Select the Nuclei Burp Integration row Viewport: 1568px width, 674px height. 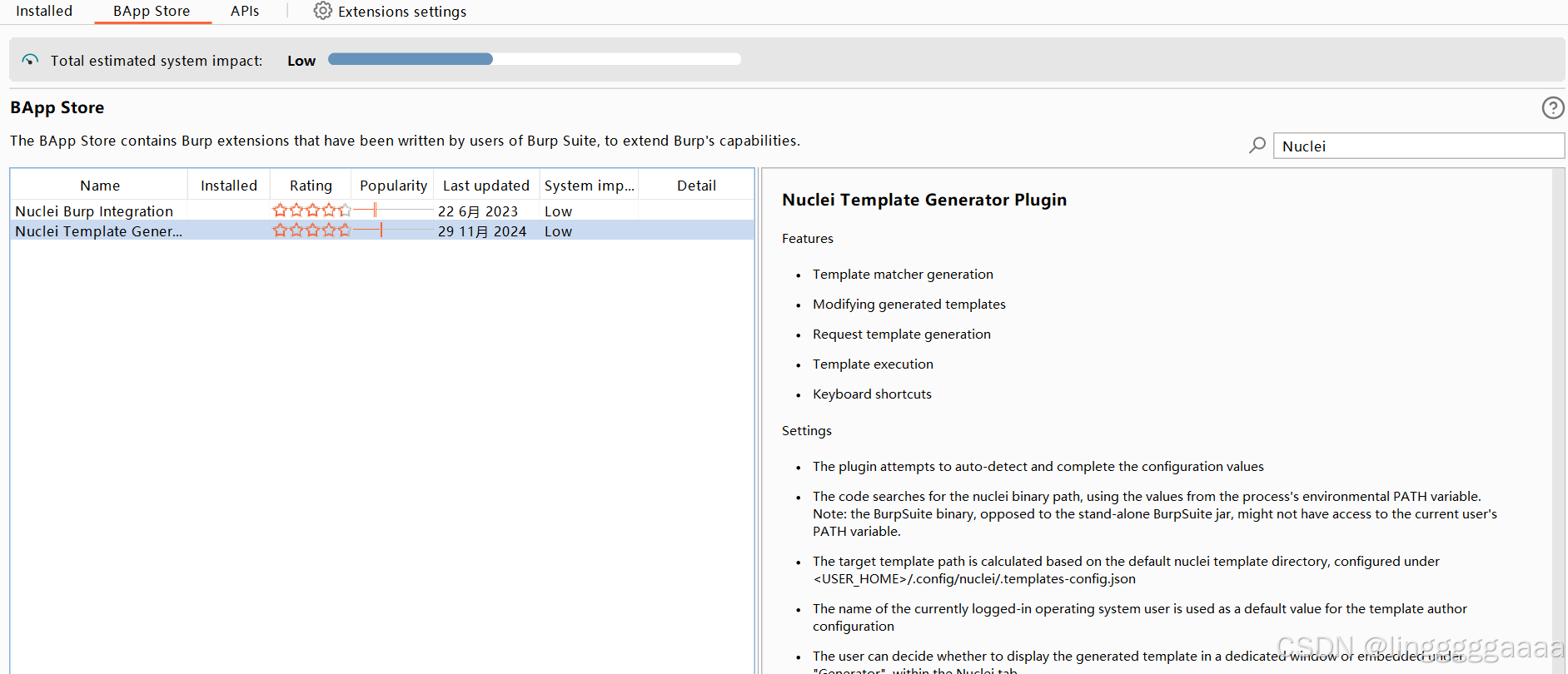click(382, 211)
